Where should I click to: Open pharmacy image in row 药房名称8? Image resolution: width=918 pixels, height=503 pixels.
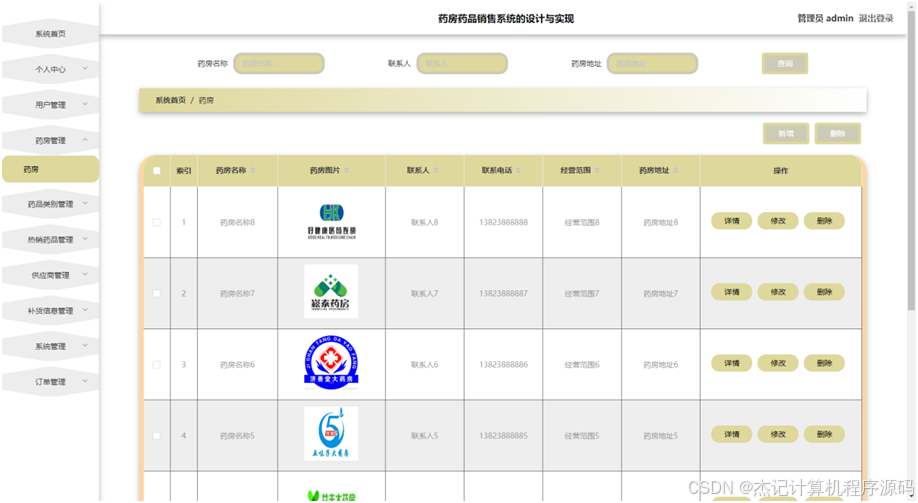click(x=331, y=221)
